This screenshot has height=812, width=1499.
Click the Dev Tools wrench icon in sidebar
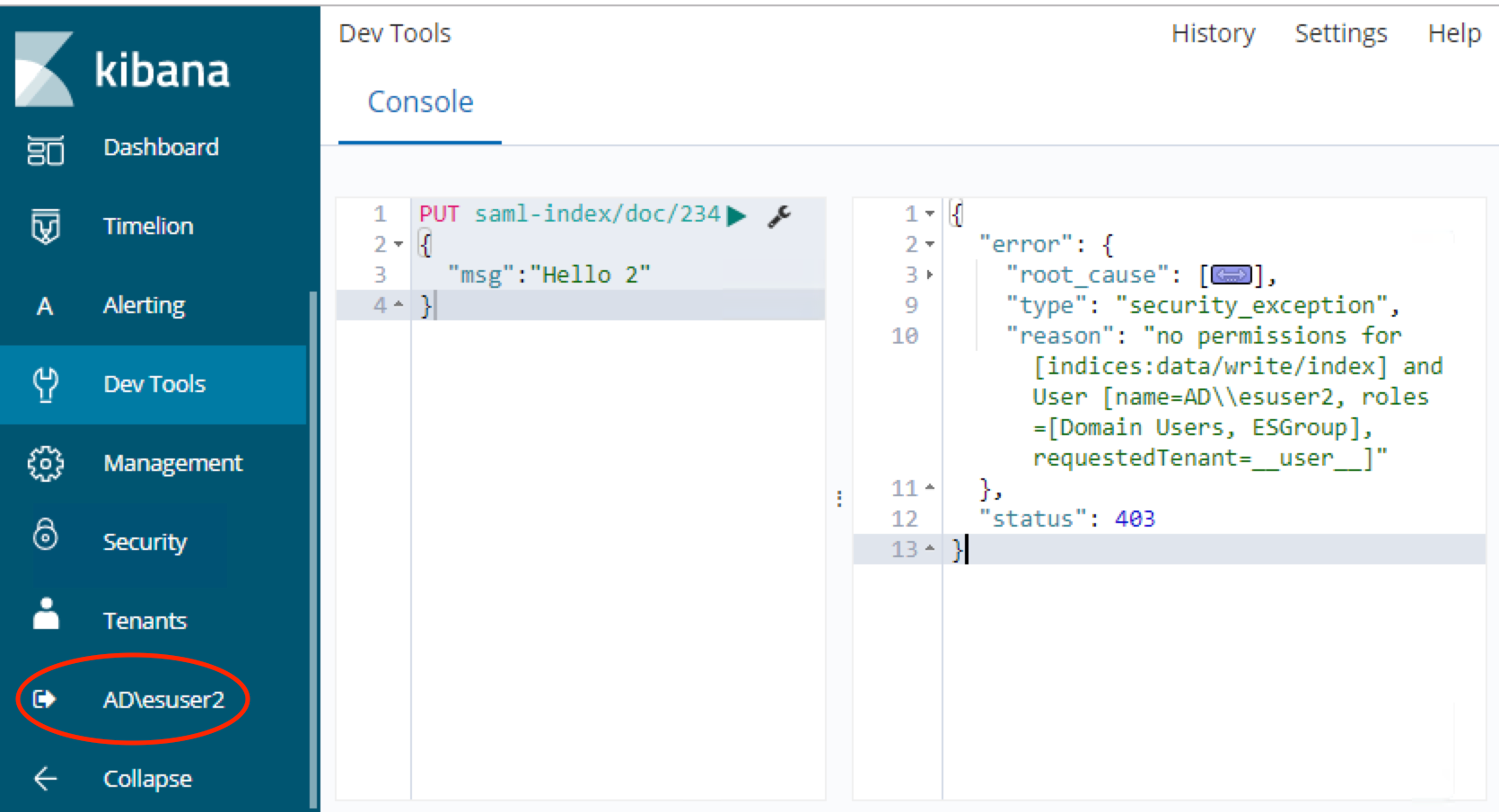pos(44,385)
